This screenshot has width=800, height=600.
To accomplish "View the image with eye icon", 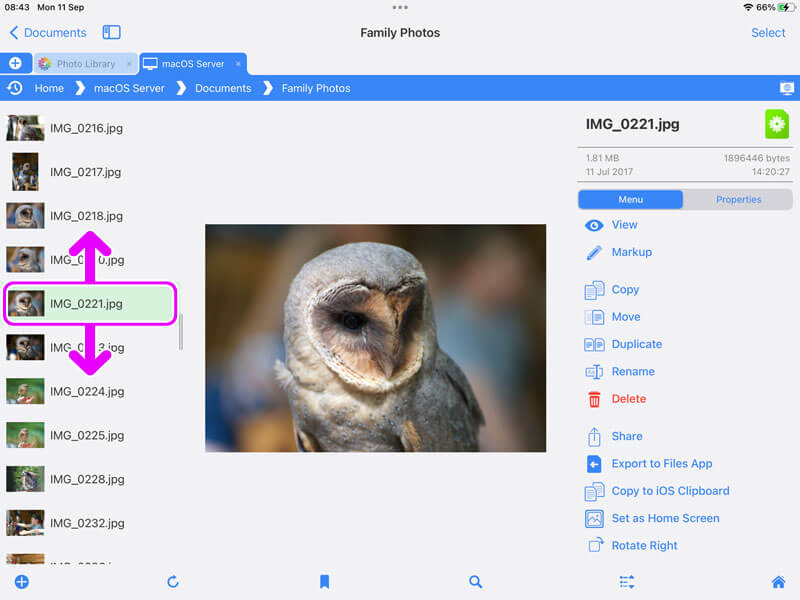I will pos(594,225).
